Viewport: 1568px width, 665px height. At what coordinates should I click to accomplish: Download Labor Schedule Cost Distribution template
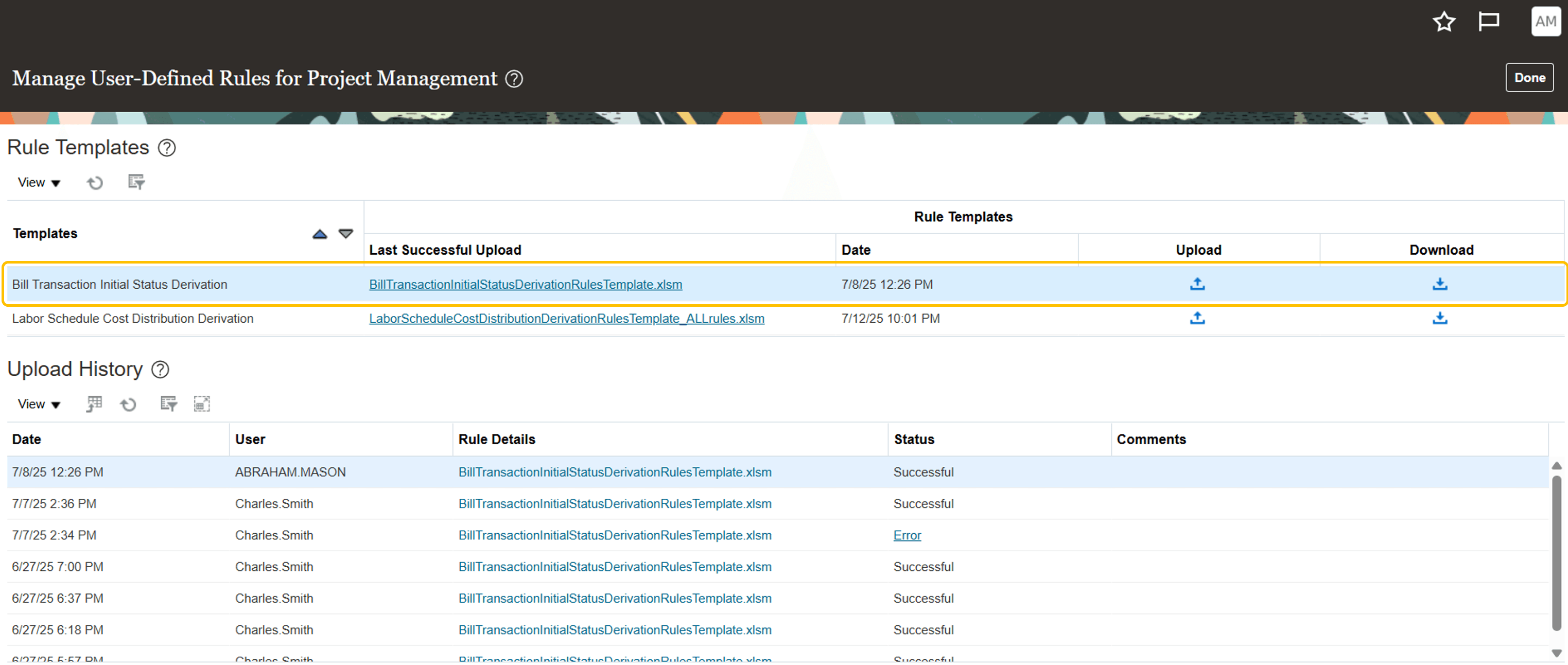click(1439, 318)
